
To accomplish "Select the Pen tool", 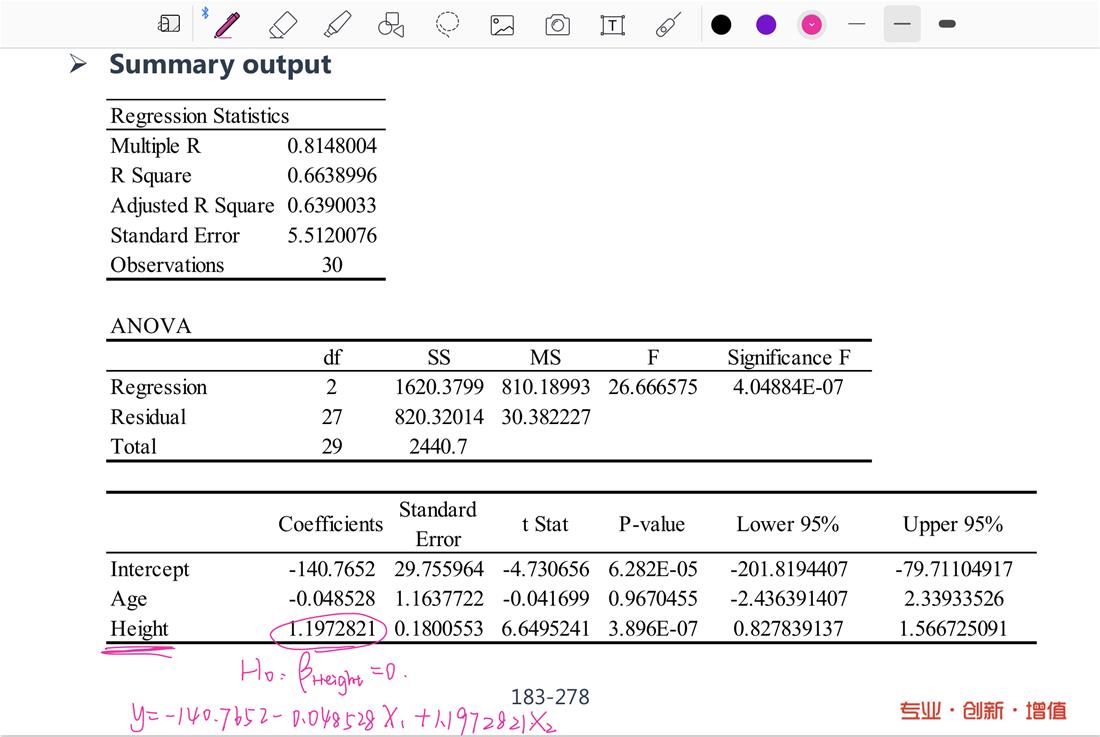I will [x=227, y=24].
